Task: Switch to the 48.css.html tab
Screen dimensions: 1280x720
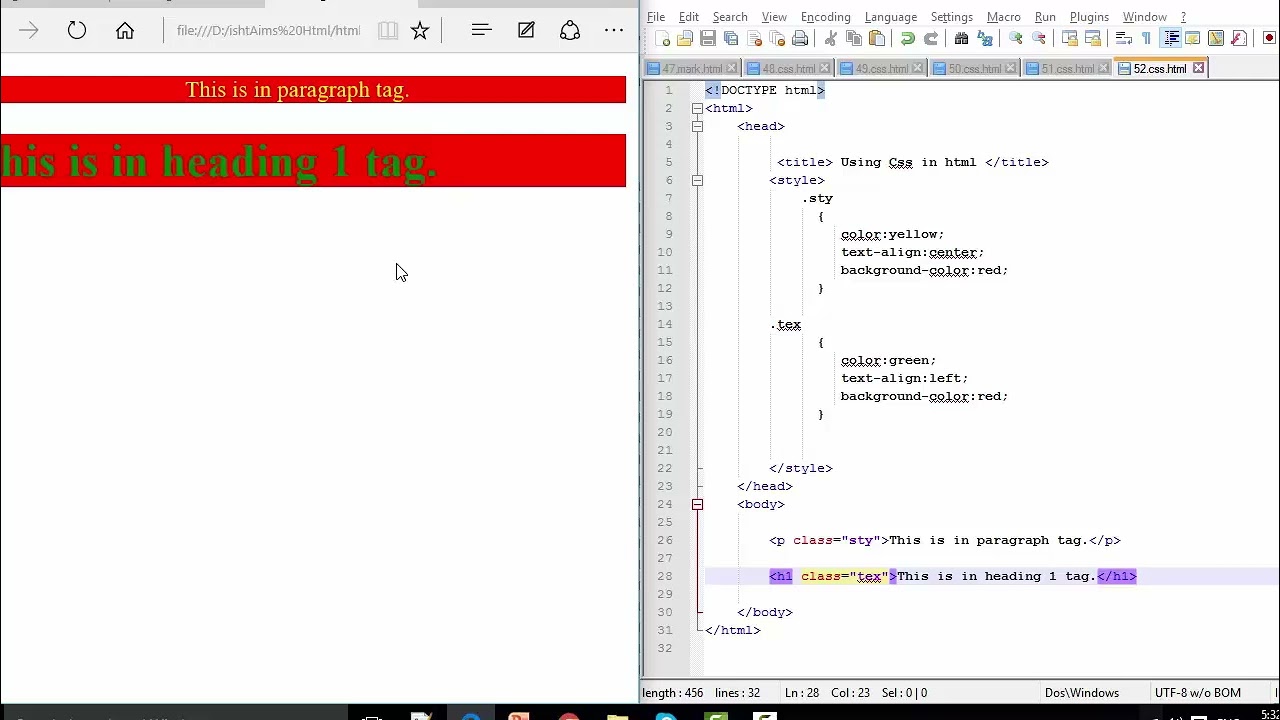Action: (789, 69)
